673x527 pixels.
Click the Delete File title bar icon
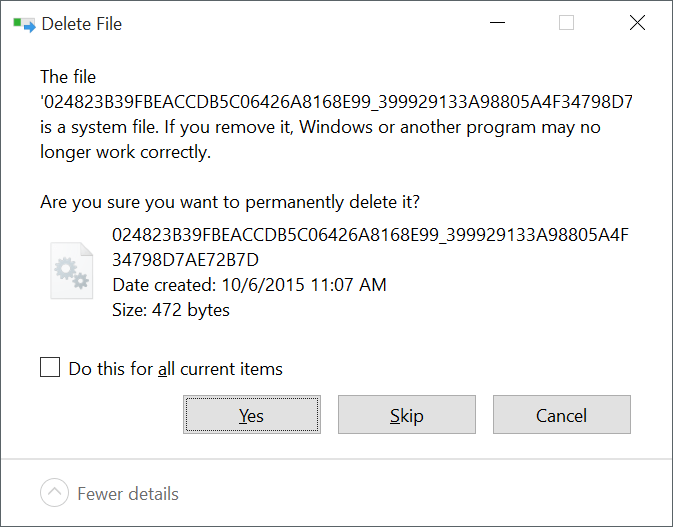(24, 23)
